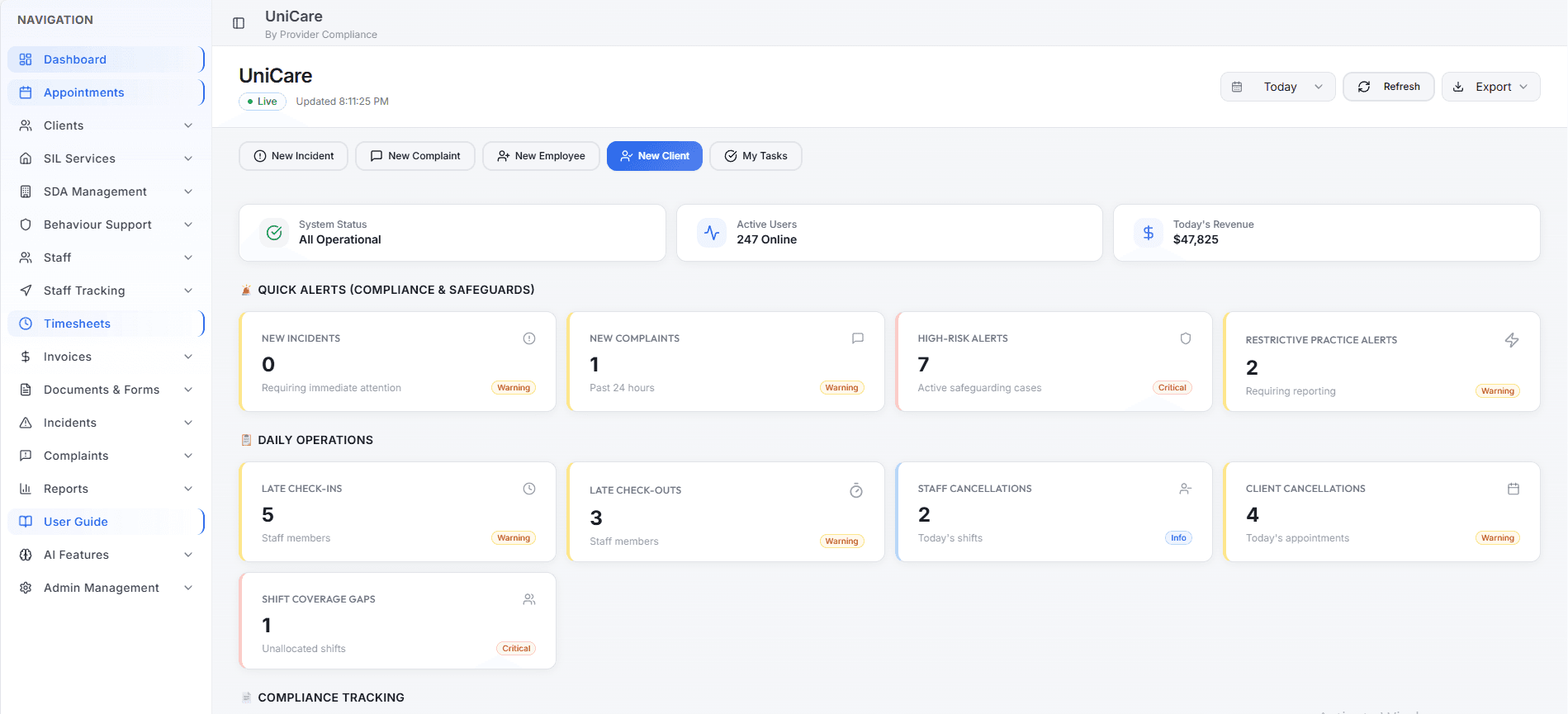Image resolution: width=1568 pixels, height=714 pixels.
Task: Click the Info badge on Staff Cancellations
Action: pyautogui.click(x=1178, y=538)
